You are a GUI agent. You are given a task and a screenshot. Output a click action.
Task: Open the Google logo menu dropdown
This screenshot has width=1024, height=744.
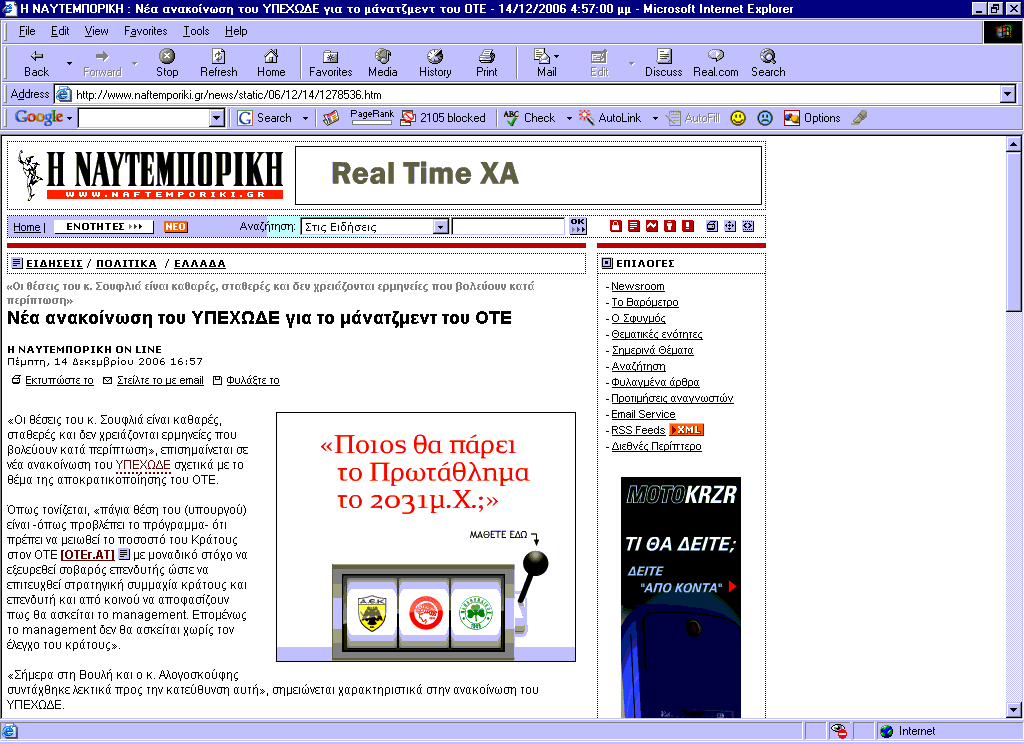(69, 119)
